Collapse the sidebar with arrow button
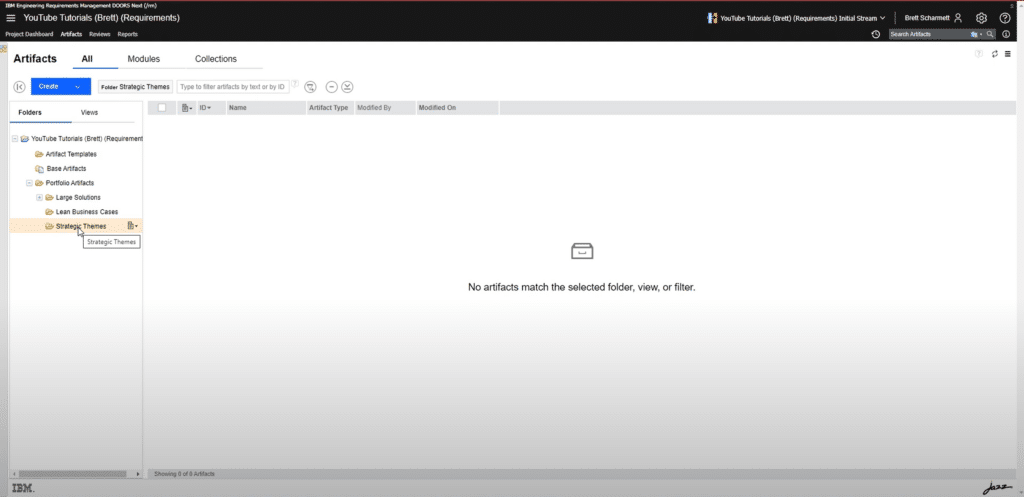This screenshot has width=1024, height=497. [x=19, y=86]
